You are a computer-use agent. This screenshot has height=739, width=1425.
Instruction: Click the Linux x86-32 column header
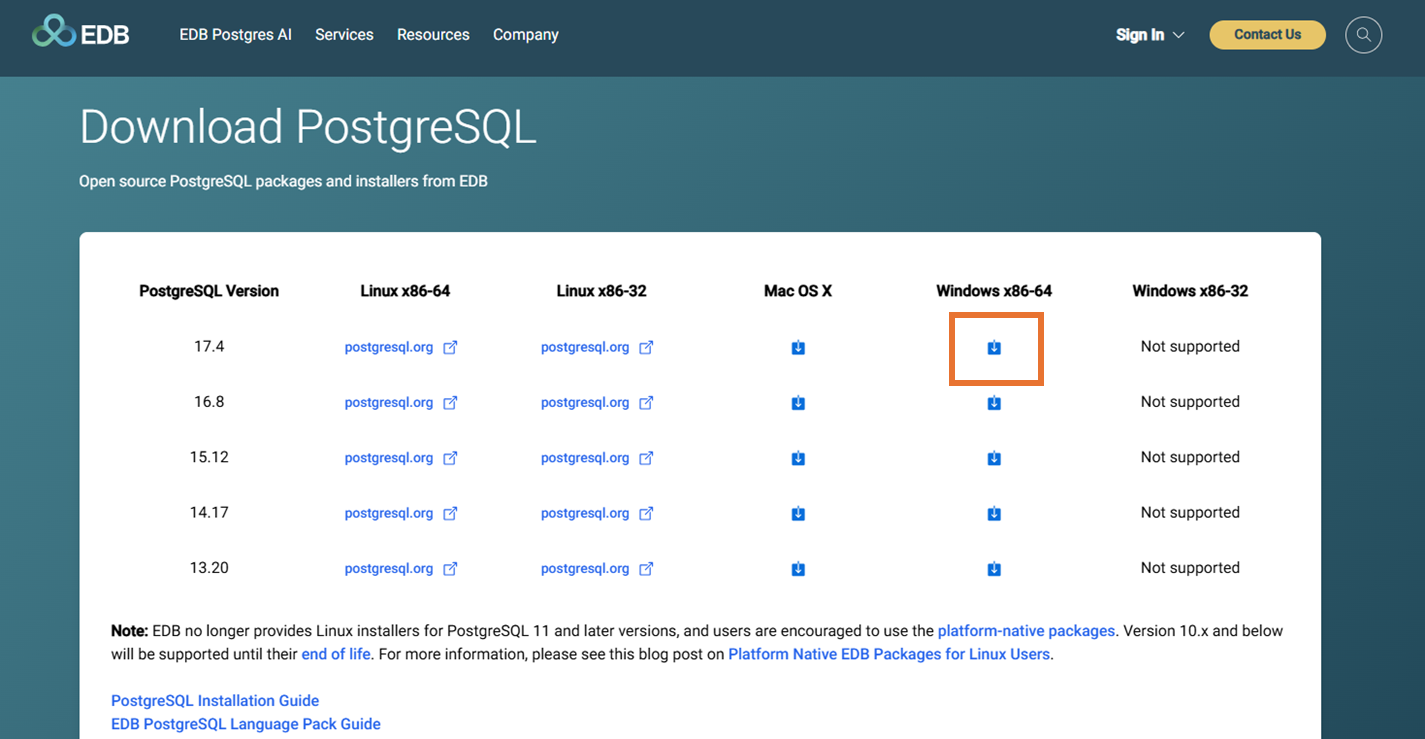pos(601,291)
